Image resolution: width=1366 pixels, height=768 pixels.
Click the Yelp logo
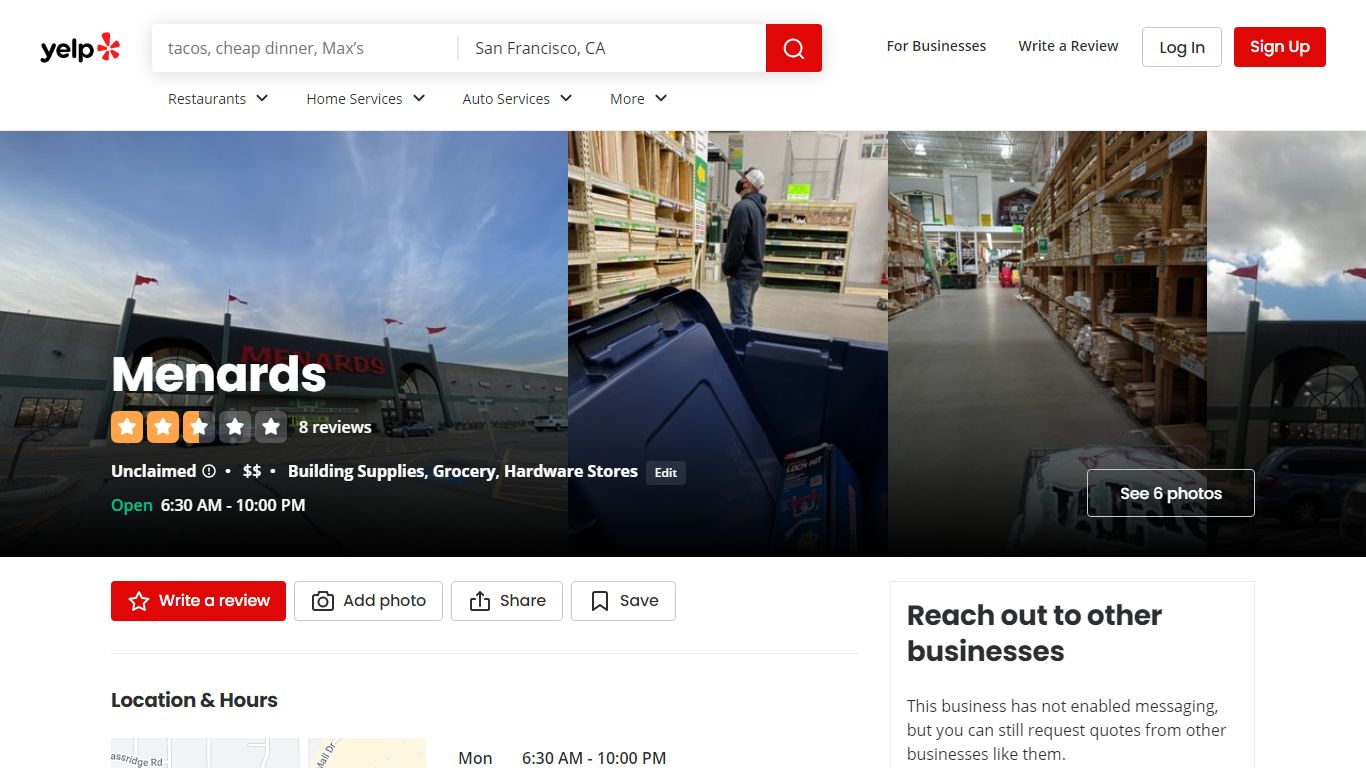coord(80,48)
